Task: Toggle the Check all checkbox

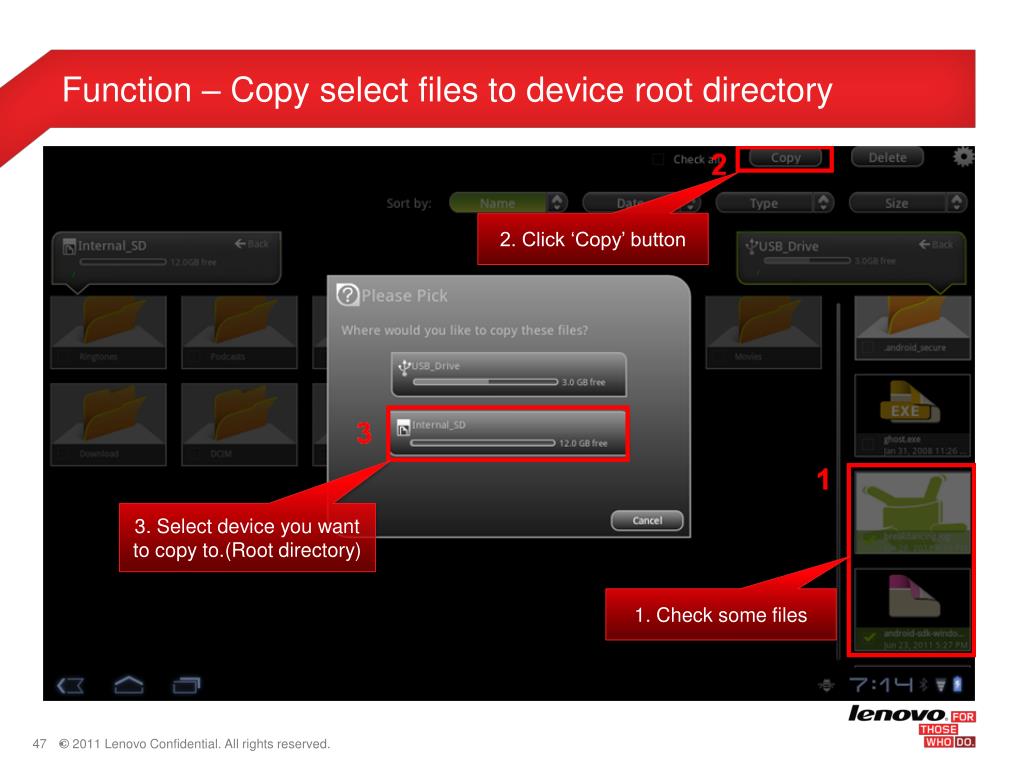Action: click(658, 159)
